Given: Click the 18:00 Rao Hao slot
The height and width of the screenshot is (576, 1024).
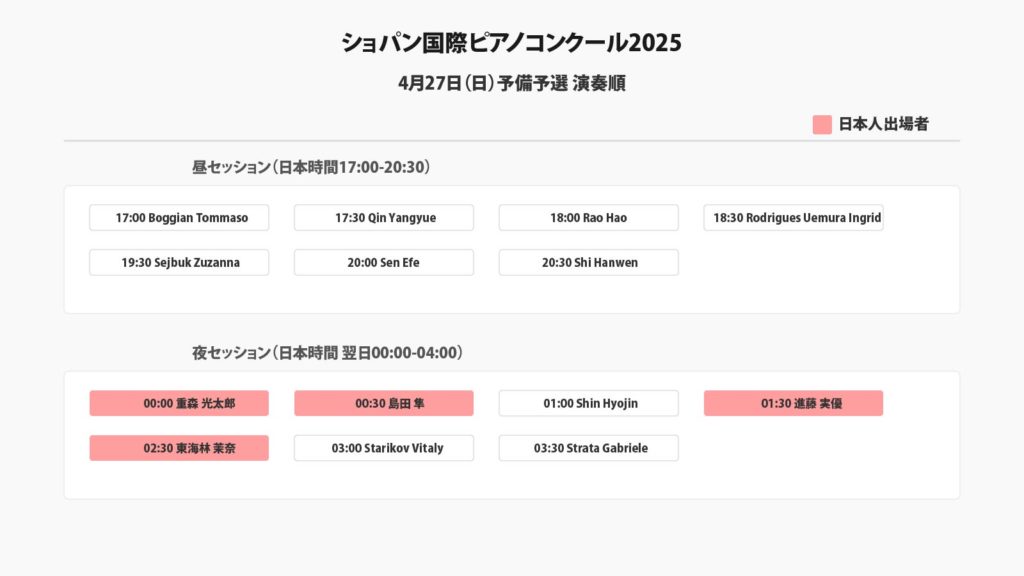Looking at the screenshot, I should [x=589, y=218].
